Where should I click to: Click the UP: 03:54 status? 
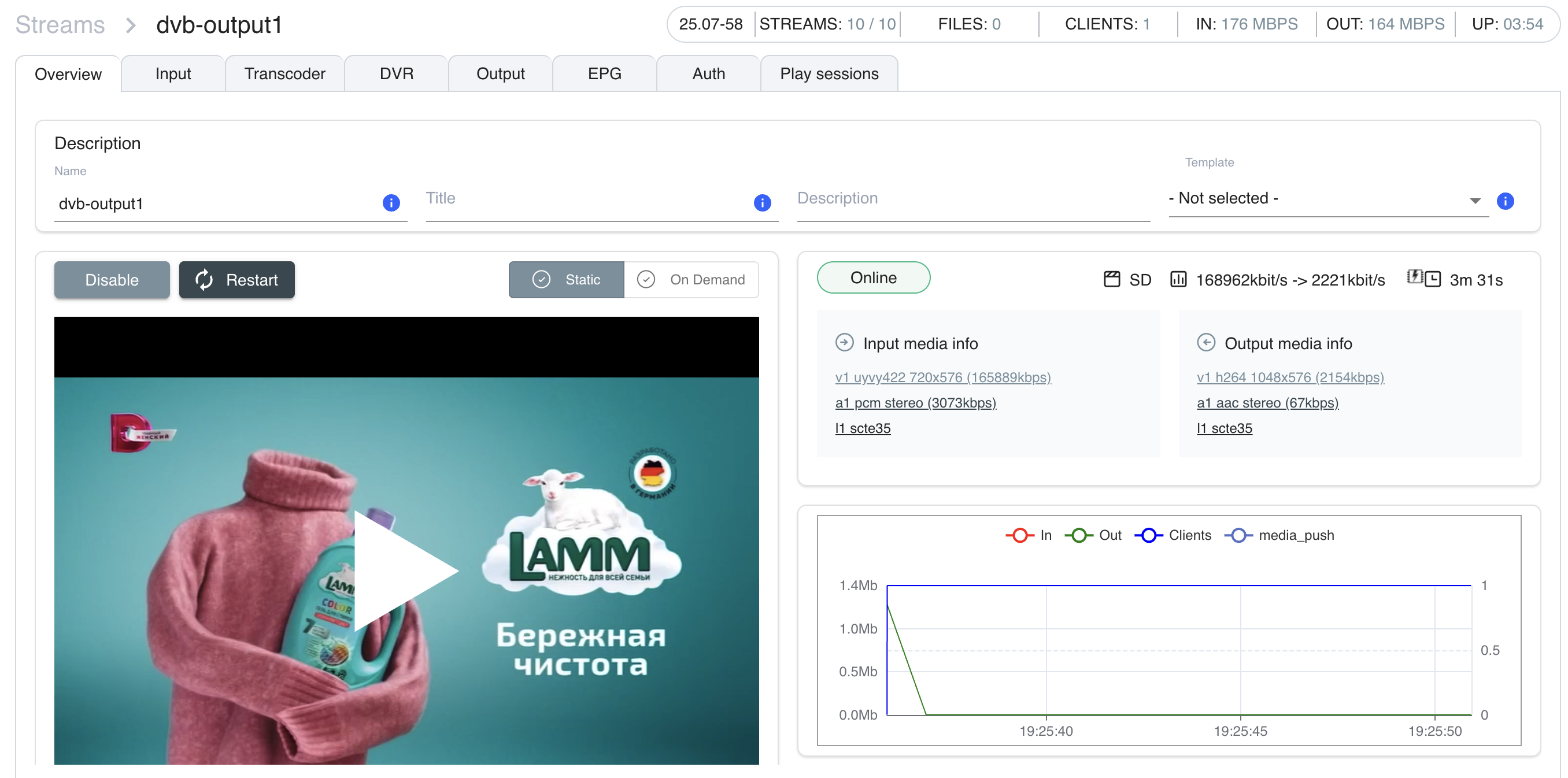point(1507,24)
